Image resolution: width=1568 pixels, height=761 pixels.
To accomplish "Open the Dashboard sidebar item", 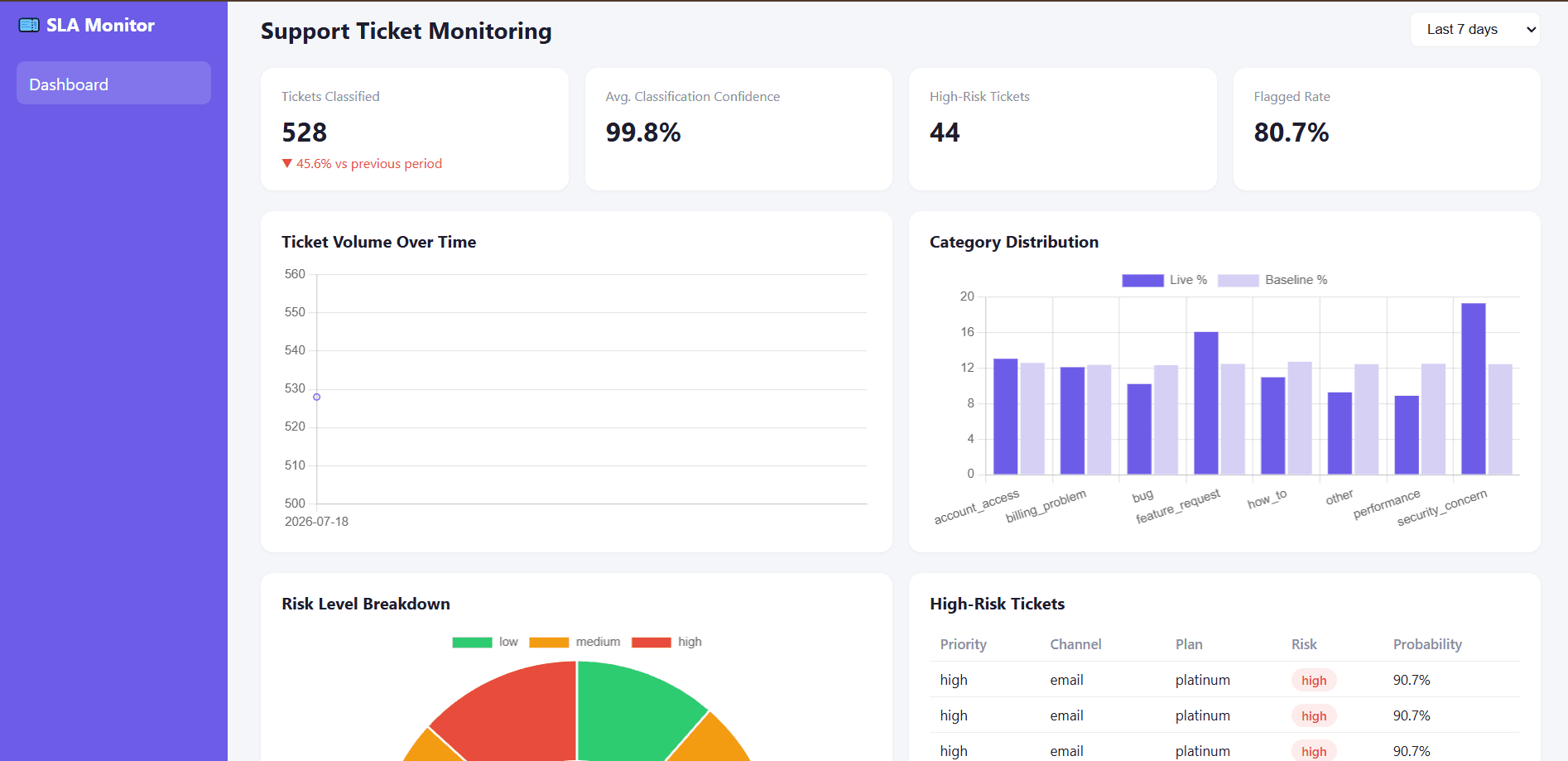I will tap(113, 83).
